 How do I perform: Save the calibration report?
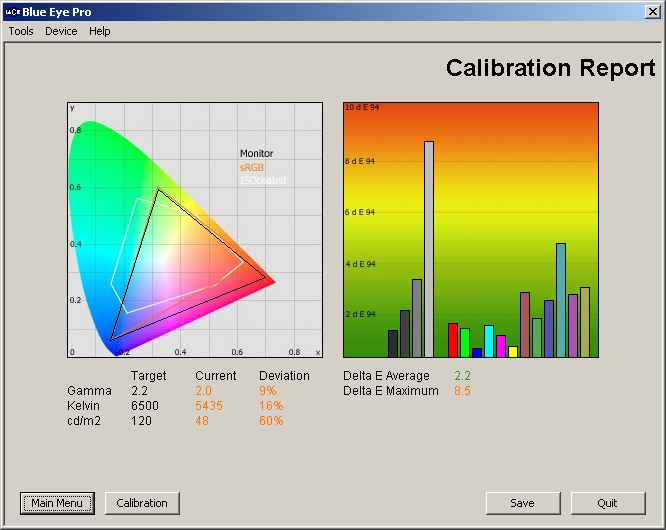pos(522,503)
